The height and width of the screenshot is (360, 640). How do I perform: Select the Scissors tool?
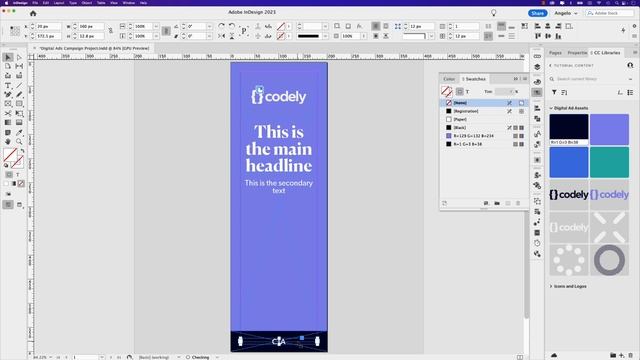click(8, 113)
